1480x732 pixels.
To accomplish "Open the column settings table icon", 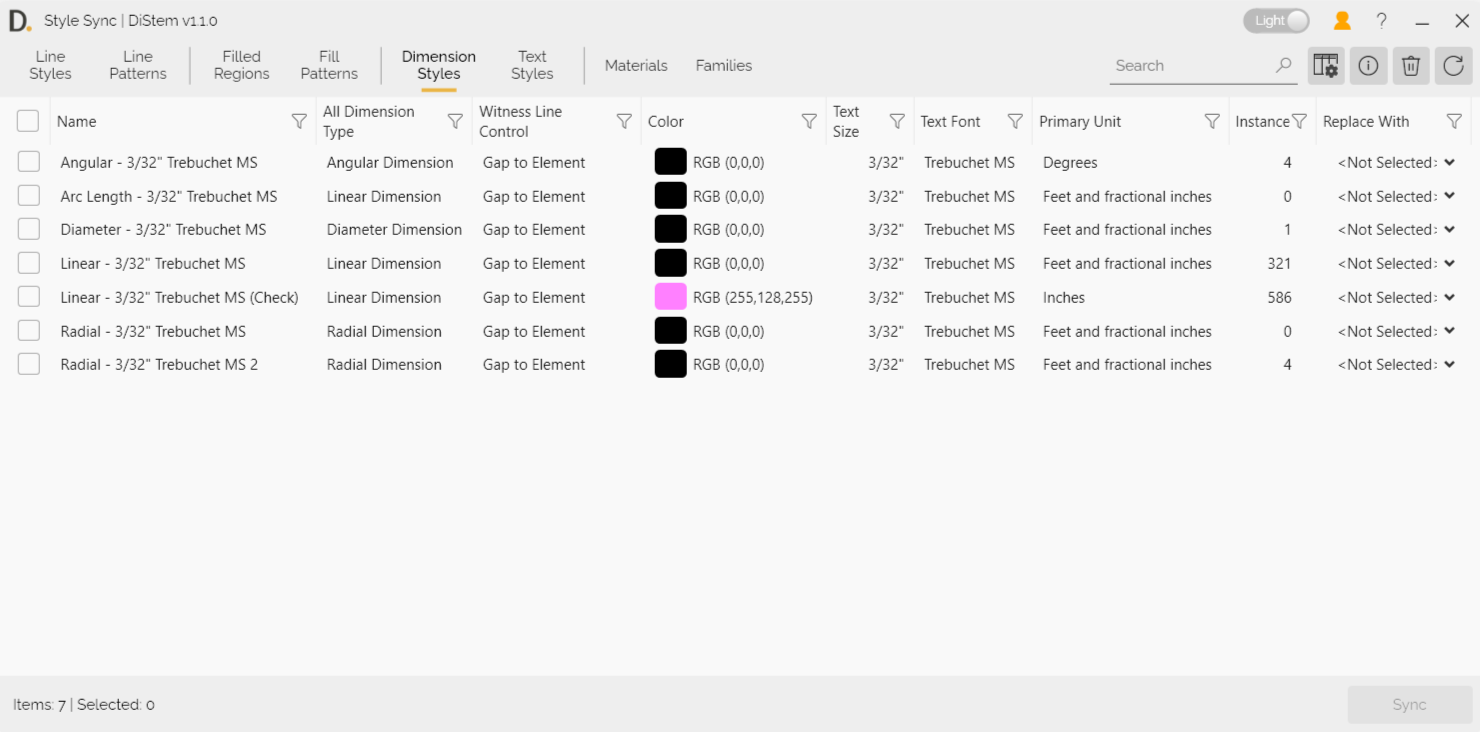I will tap(1326, 66).
